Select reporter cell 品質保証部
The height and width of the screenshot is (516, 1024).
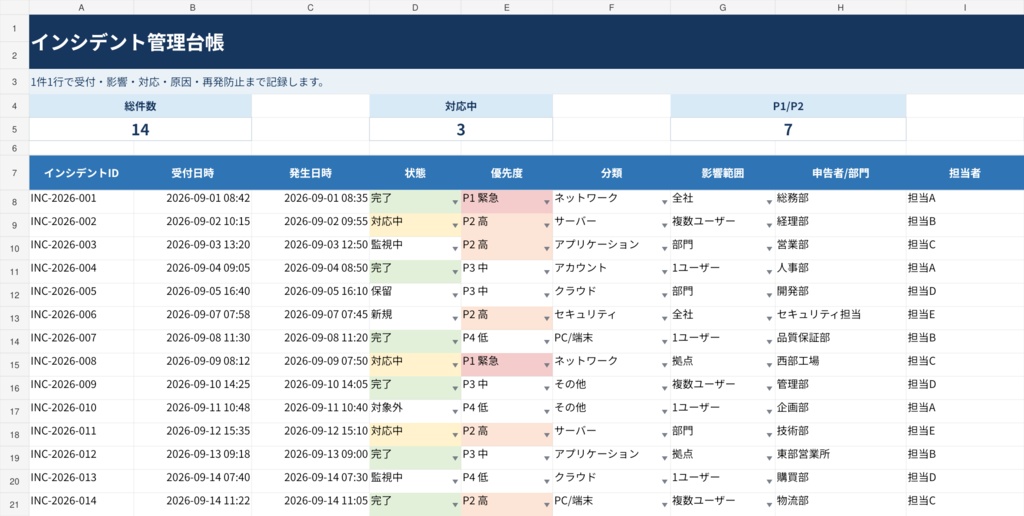(x=840, y=342)
